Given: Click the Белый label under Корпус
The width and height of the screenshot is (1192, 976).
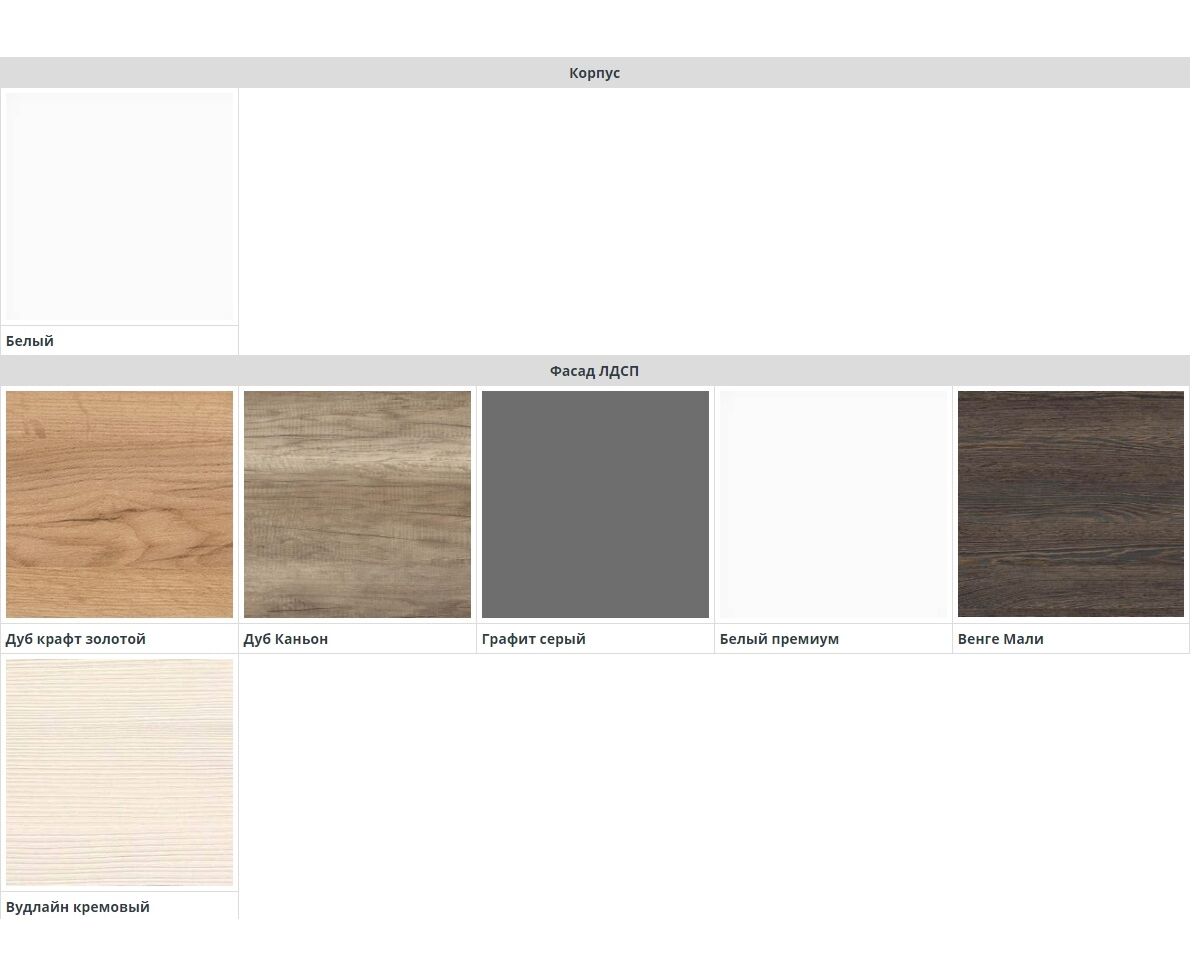Looking at the screenshot, I should point(30,341).
